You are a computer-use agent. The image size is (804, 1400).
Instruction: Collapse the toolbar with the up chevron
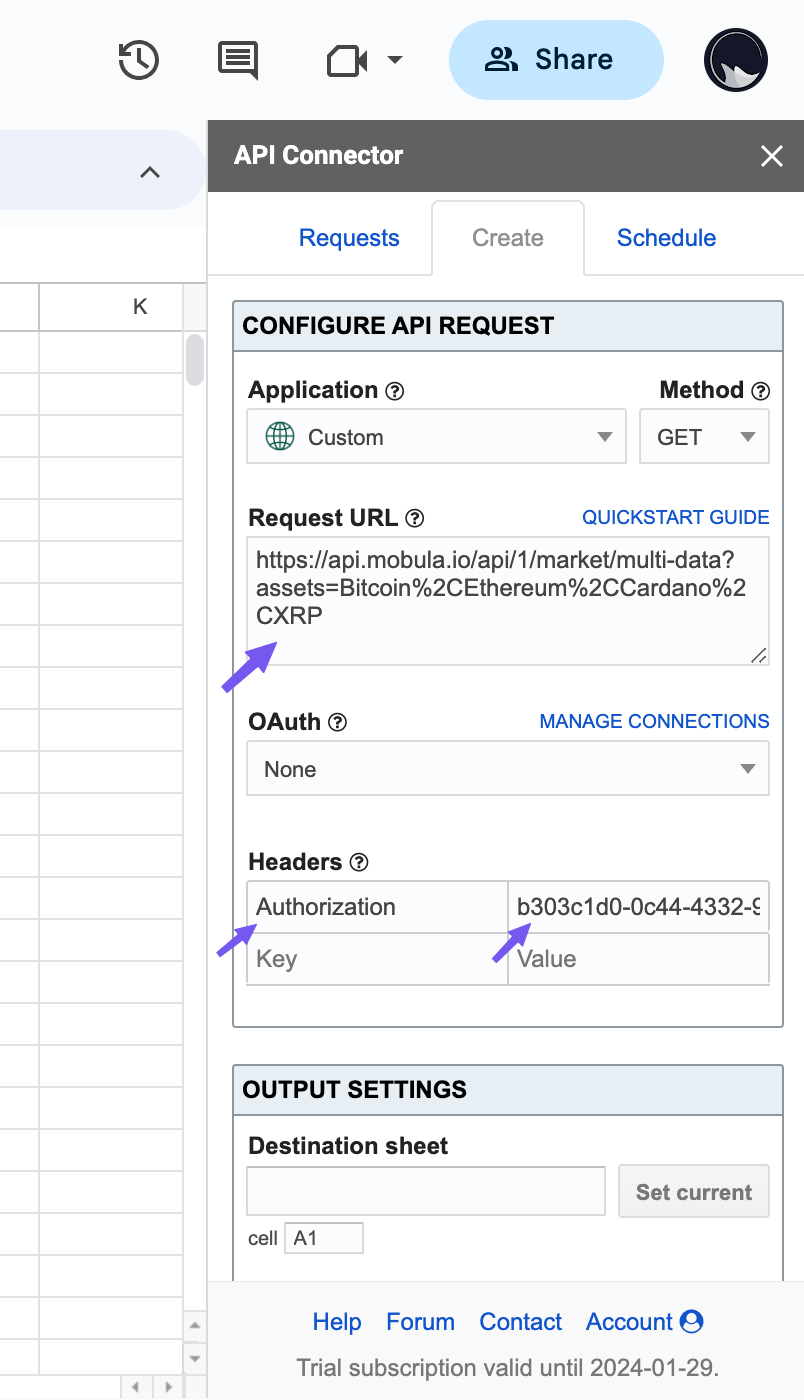(x=150, y=172)
